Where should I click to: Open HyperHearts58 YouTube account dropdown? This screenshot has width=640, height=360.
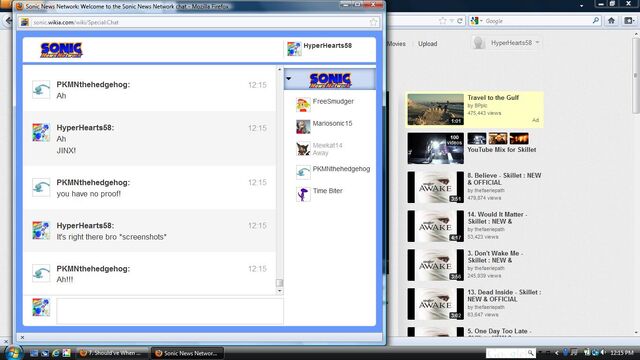[537, 42]
